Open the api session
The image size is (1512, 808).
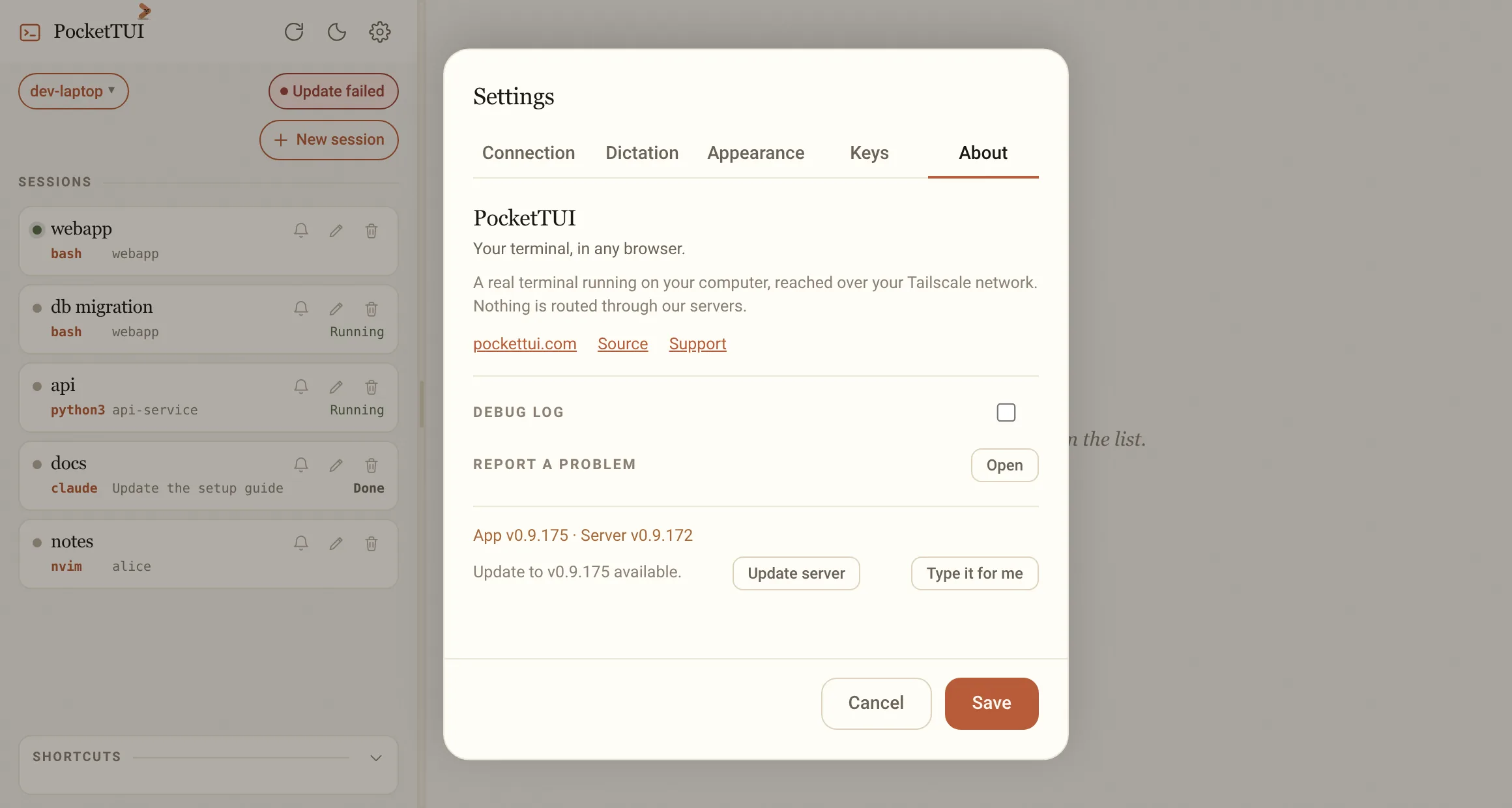pyautogui.click(x=209, y=397)
